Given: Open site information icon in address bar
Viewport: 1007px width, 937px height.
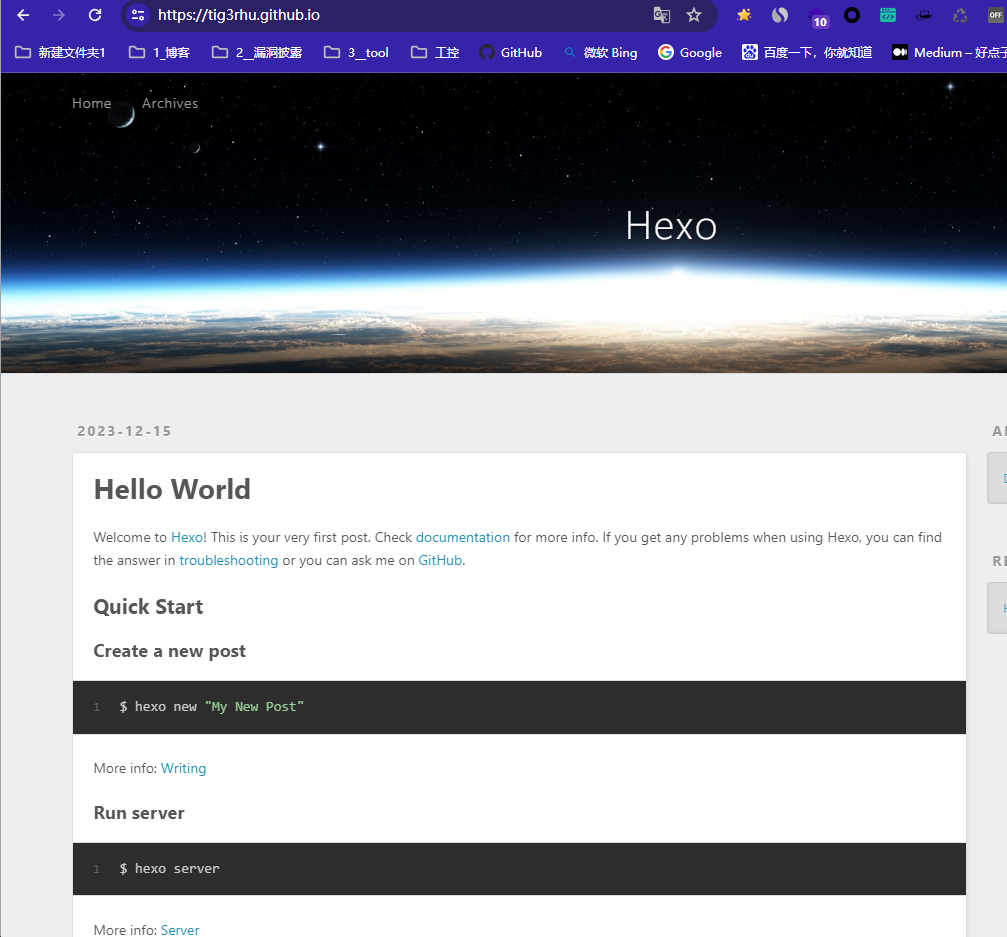Looking at the screenshot, I should tap(137, 15).
